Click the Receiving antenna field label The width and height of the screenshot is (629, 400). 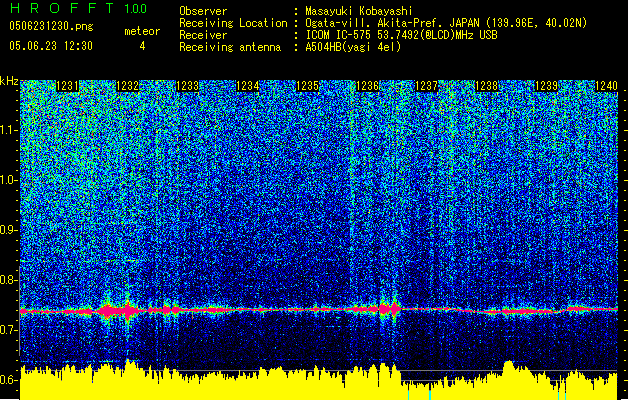coord(230,47)
